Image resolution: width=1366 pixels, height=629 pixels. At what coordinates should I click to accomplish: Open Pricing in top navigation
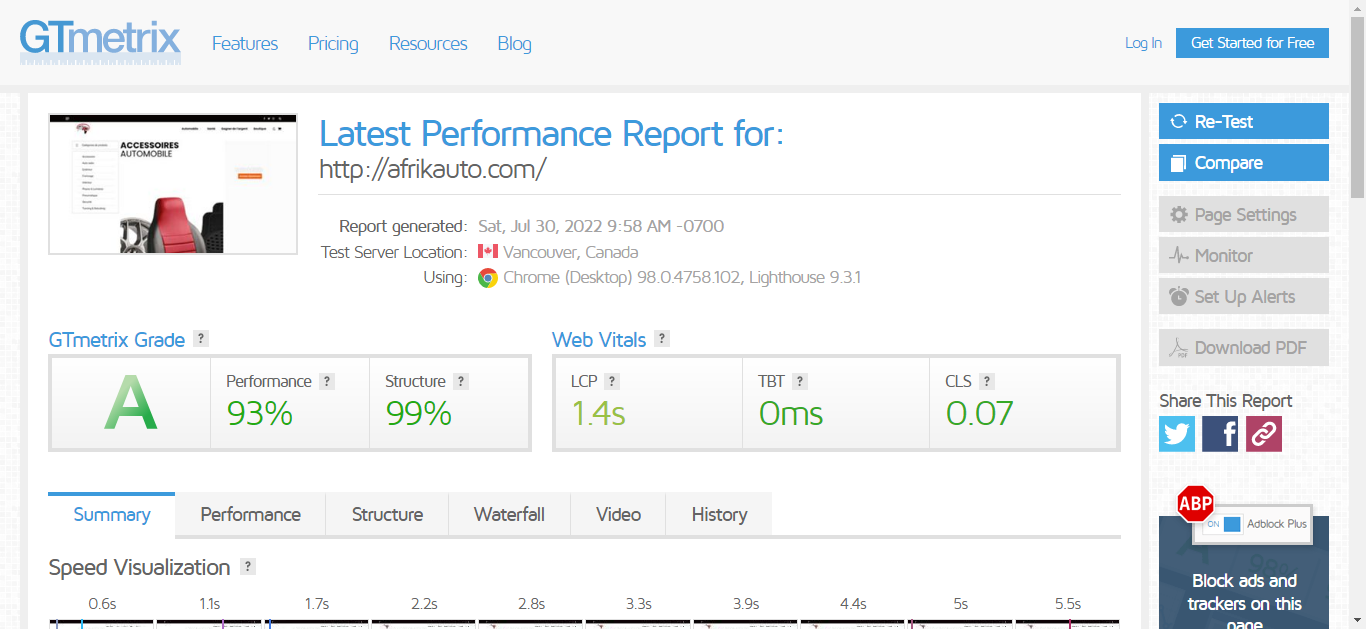(x=333, y=43)
